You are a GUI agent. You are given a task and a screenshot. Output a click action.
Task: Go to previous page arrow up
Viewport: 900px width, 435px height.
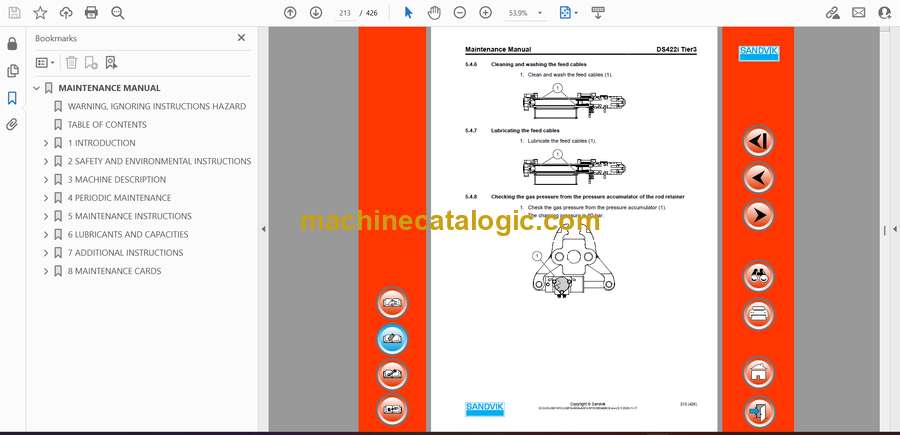tap(290, 13)
